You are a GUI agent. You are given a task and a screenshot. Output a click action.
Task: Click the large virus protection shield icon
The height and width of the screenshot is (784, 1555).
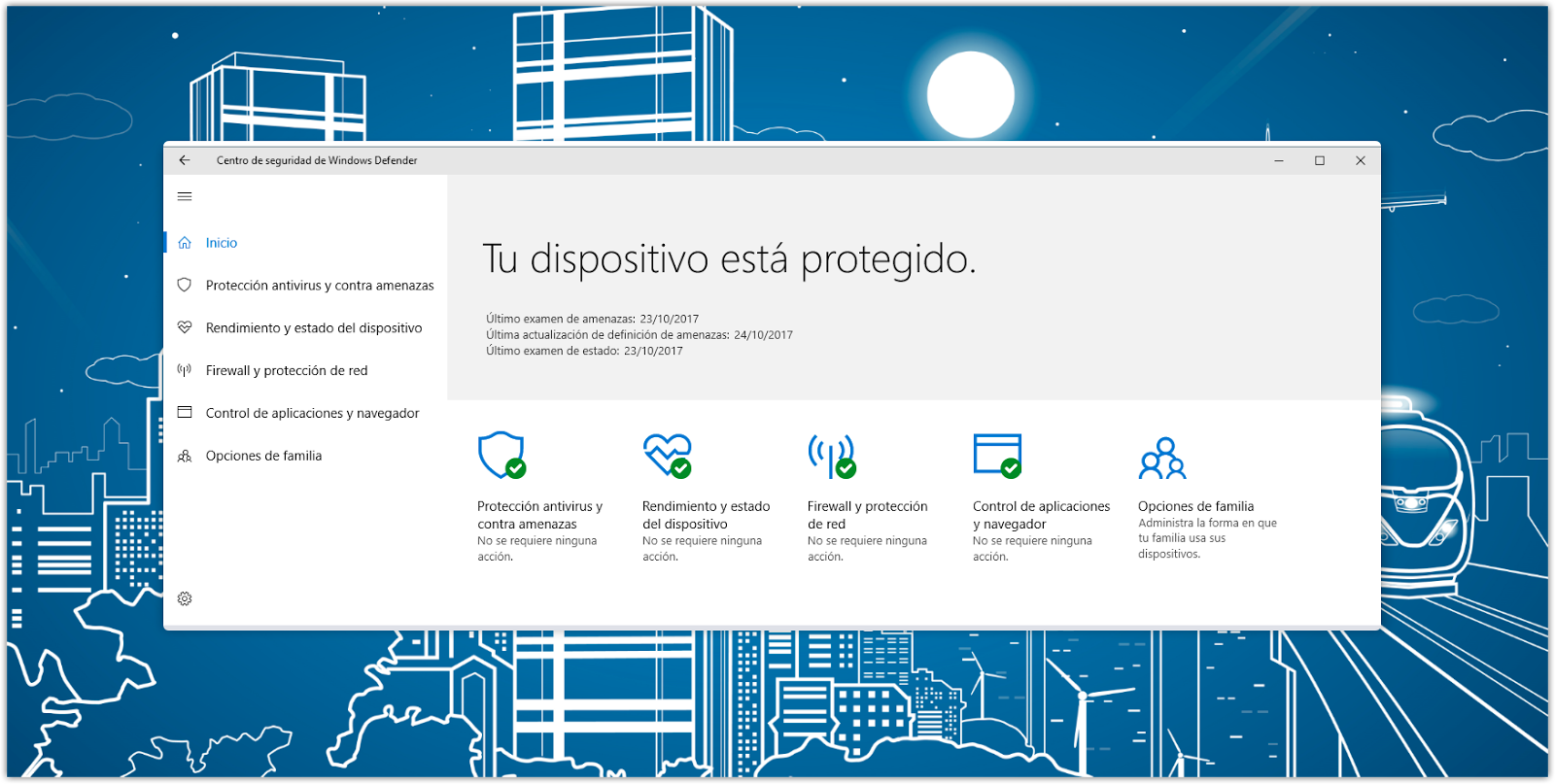pyautogui.click(x=501, y=456)
